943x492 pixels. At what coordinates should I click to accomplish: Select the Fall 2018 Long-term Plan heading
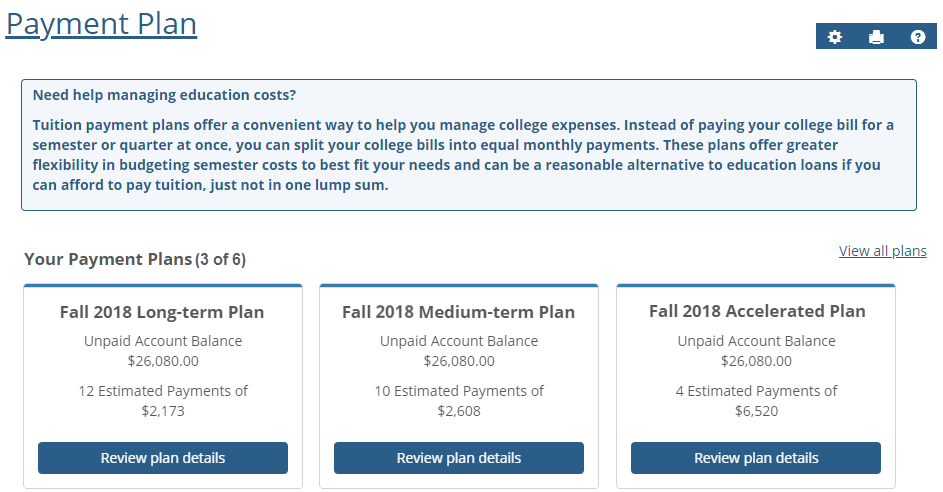[x=162, y=312]
